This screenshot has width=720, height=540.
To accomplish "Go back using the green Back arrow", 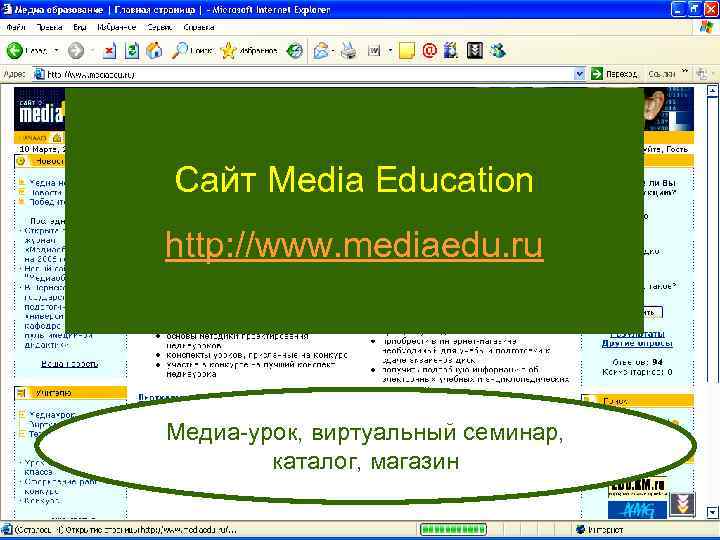I will pos(14,51).
